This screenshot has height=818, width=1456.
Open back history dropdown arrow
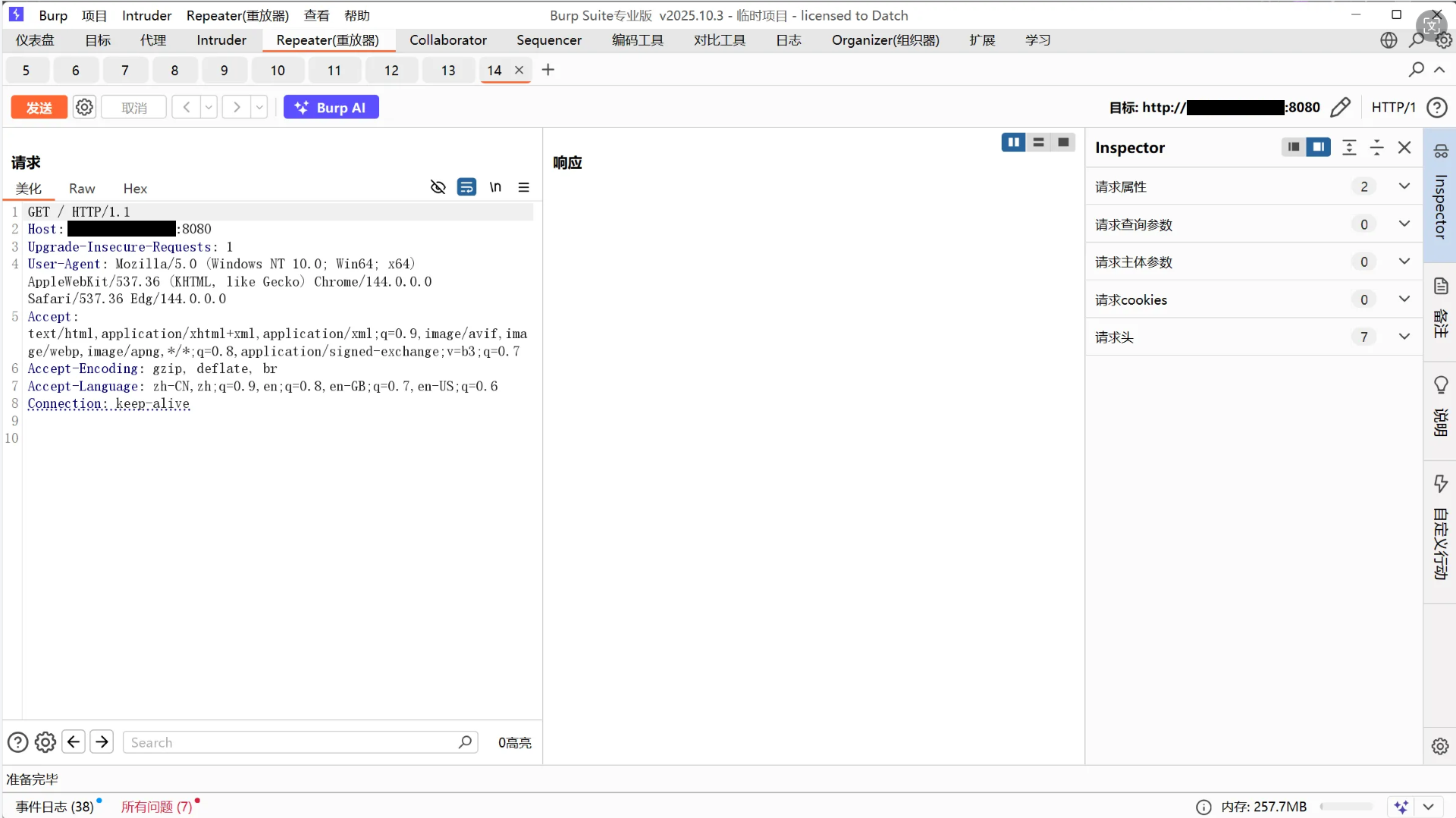209,108
